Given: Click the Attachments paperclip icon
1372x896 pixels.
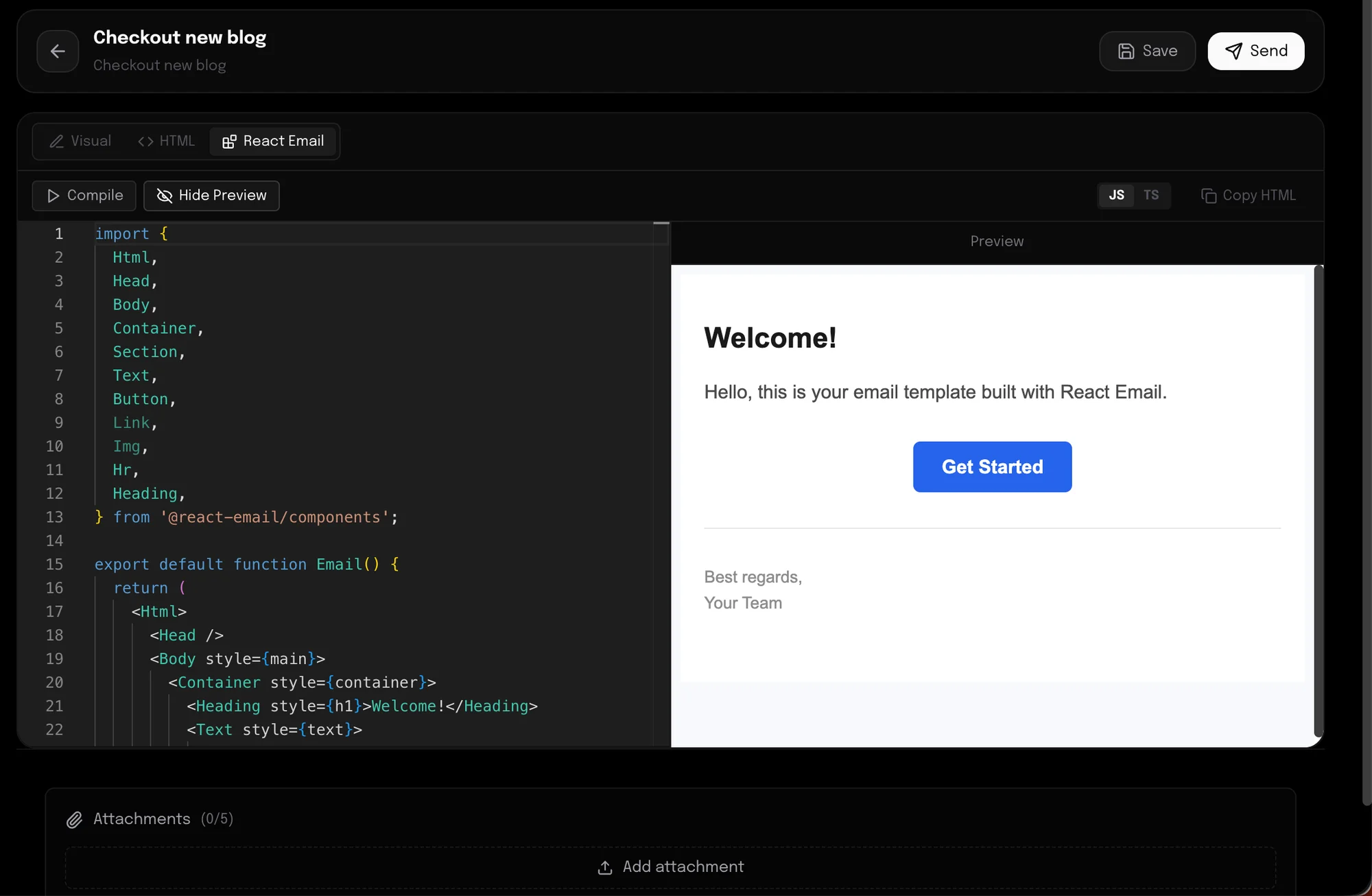Looking at the screenshot, I should click(x=74, y=819).
